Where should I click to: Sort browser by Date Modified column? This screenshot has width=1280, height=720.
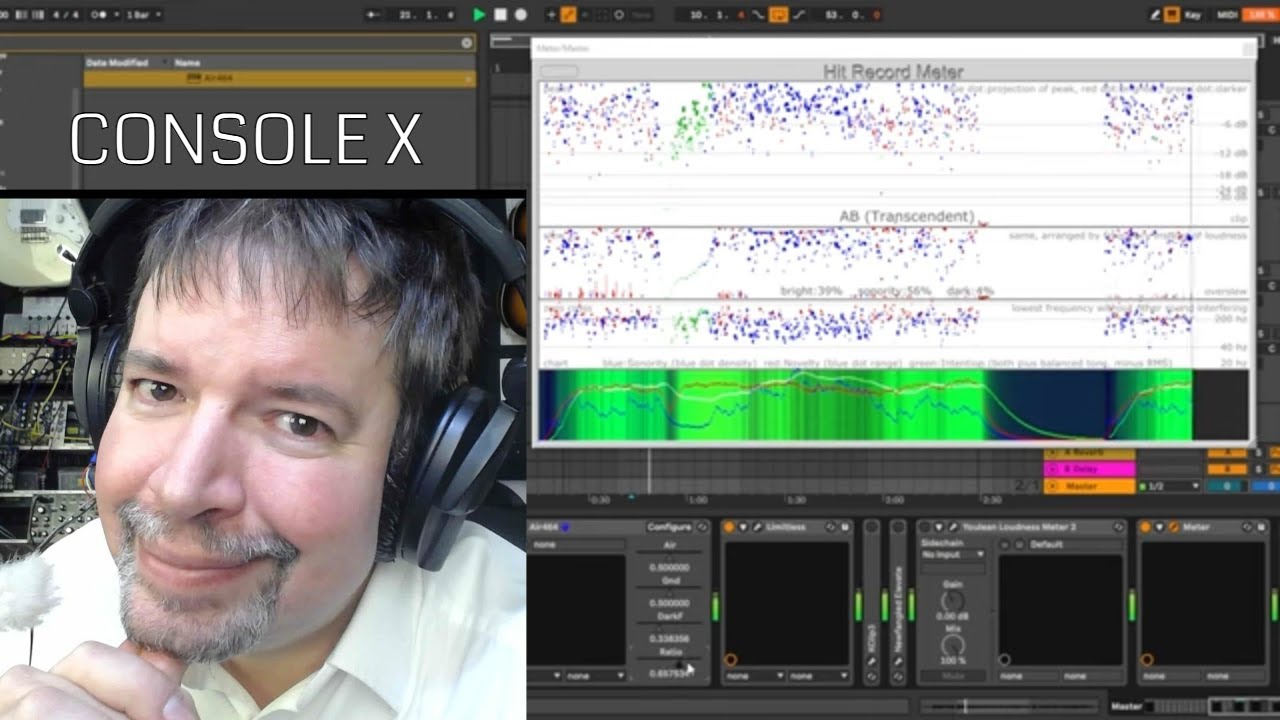(117, 62)
